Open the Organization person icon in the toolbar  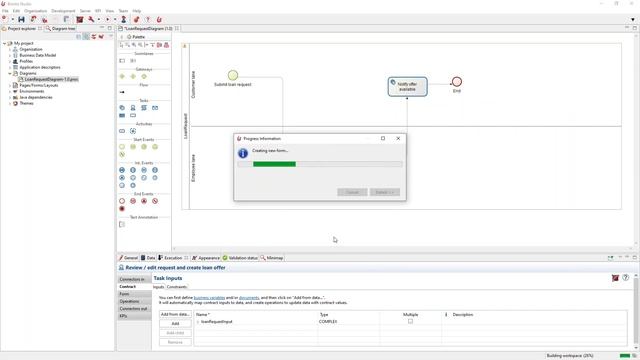click(x=123, y=19)
